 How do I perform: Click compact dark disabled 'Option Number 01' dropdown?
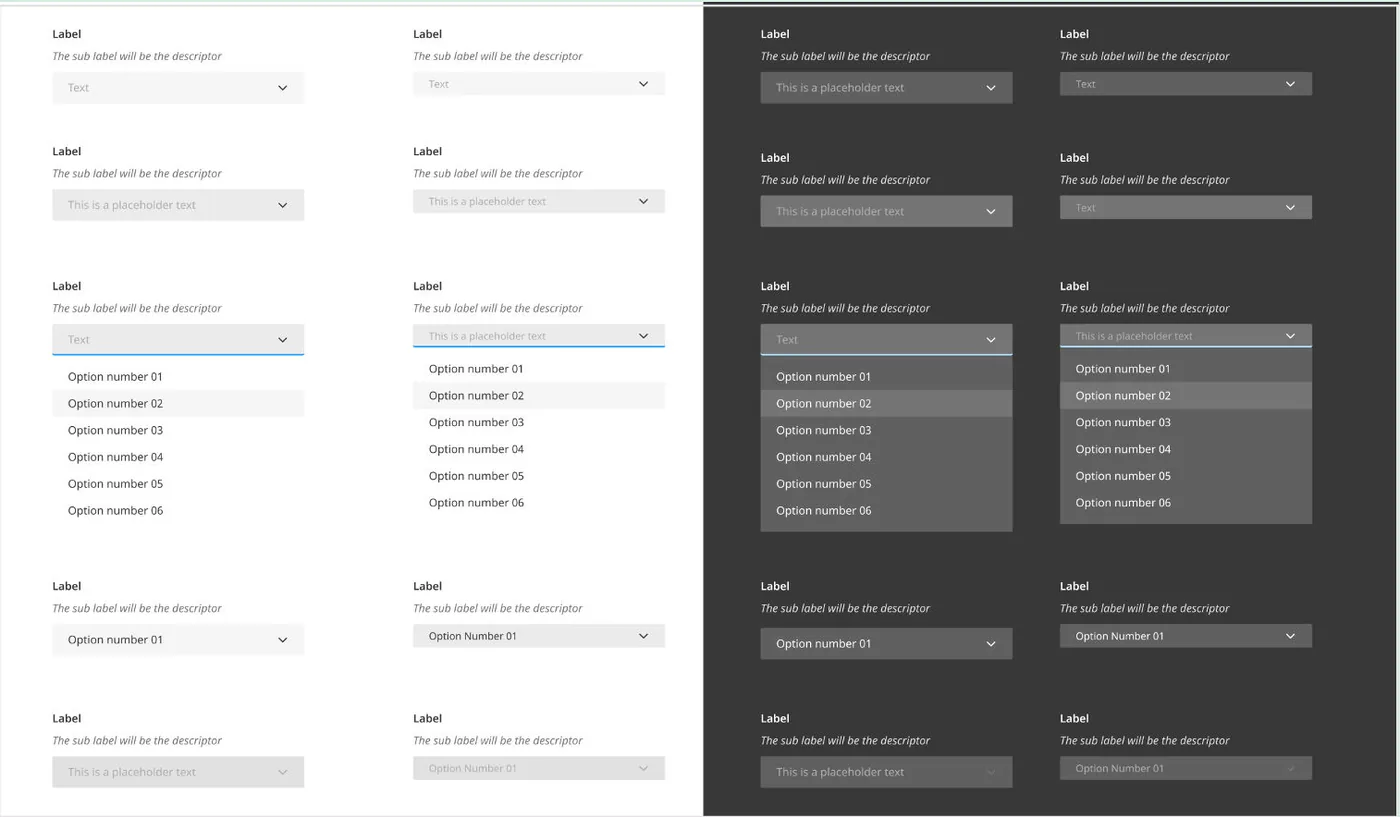[1186, 768]
